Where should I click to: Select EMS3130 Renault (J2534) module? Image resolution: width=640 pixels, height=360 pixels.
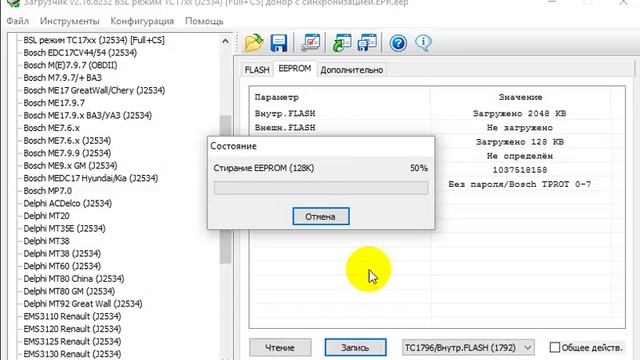coord(72,354)
